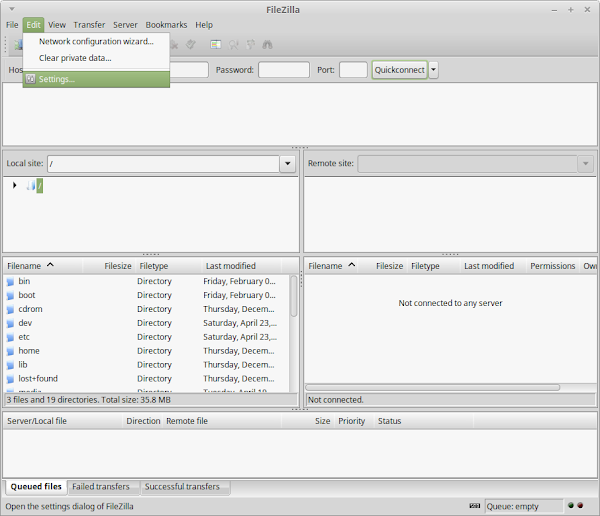
Task: Click the Local site path text field
Action: (163, 164)
